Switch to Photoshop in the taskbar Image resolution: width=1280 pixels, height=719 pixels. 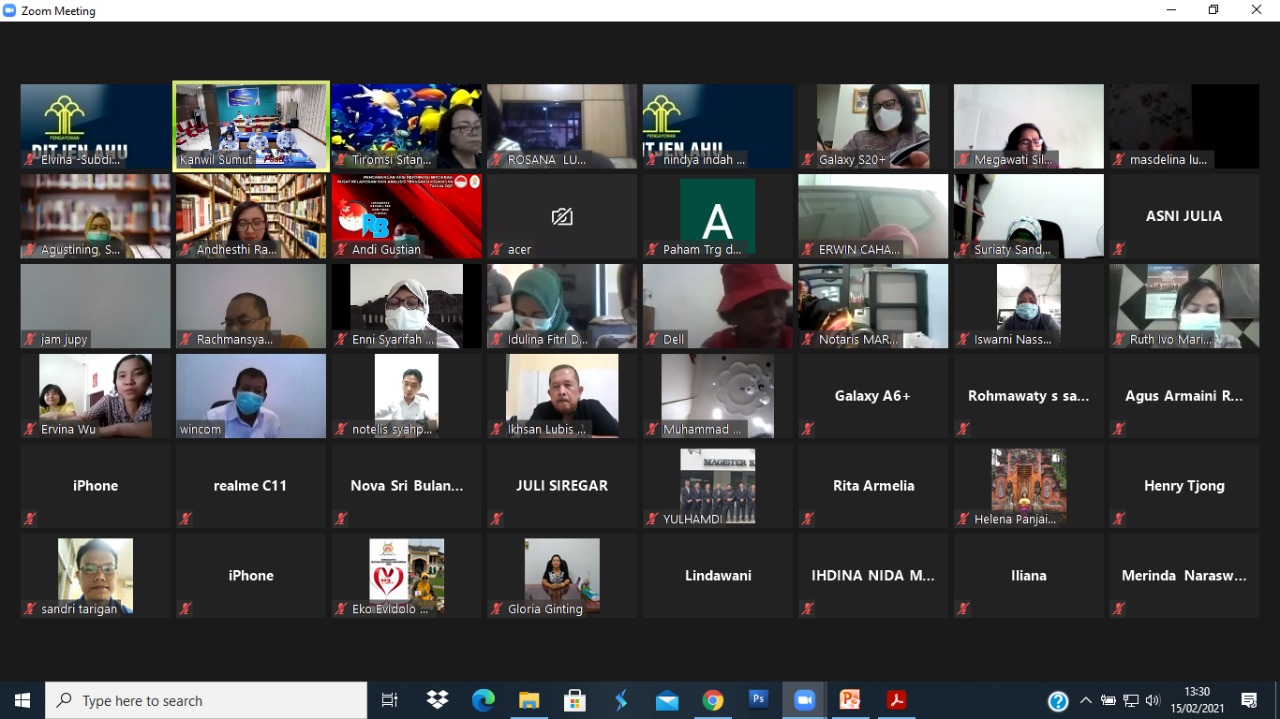coord(759,700)
